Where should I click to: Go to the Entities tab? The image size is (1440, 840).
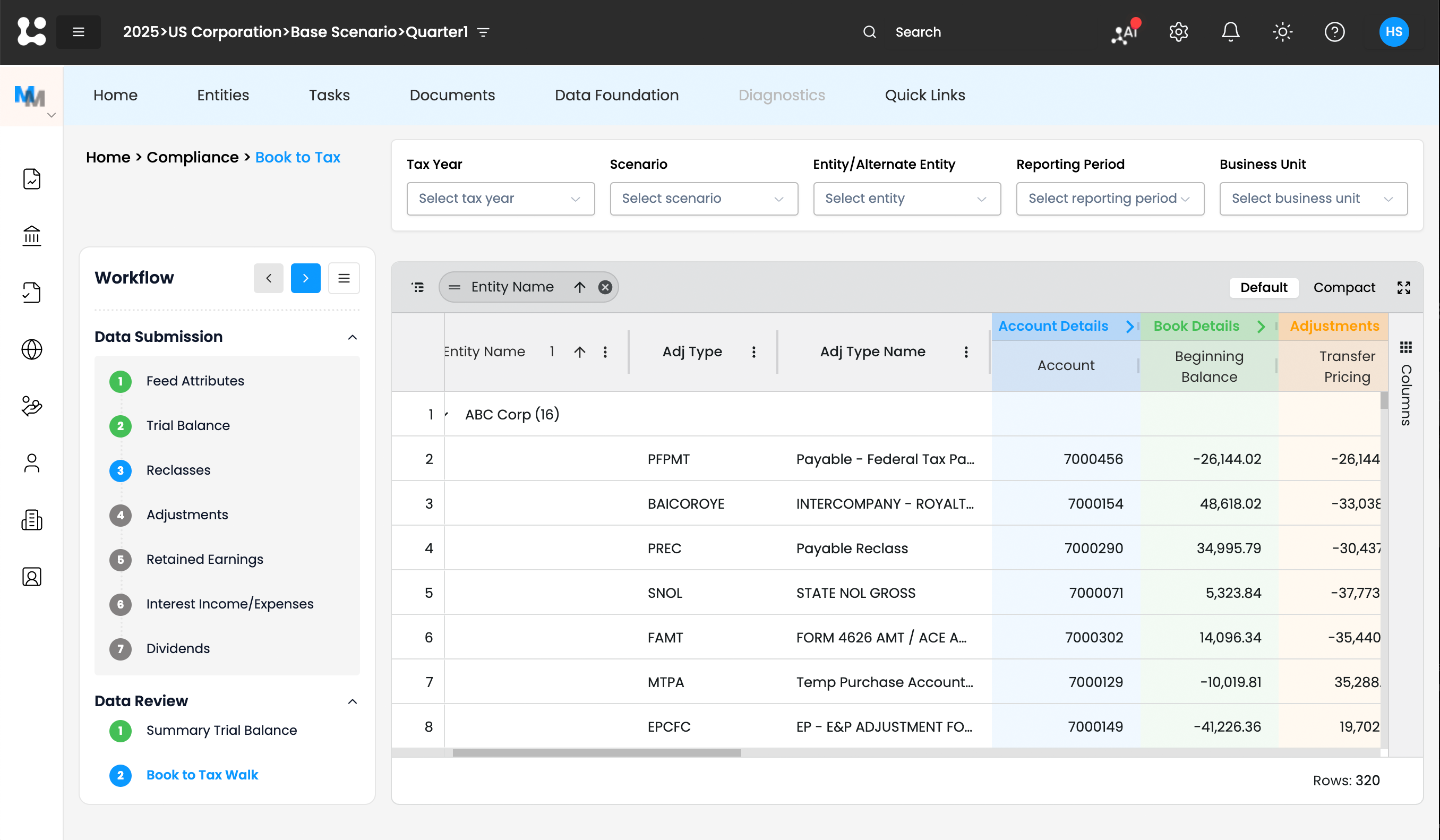click(x=223, y=95)
